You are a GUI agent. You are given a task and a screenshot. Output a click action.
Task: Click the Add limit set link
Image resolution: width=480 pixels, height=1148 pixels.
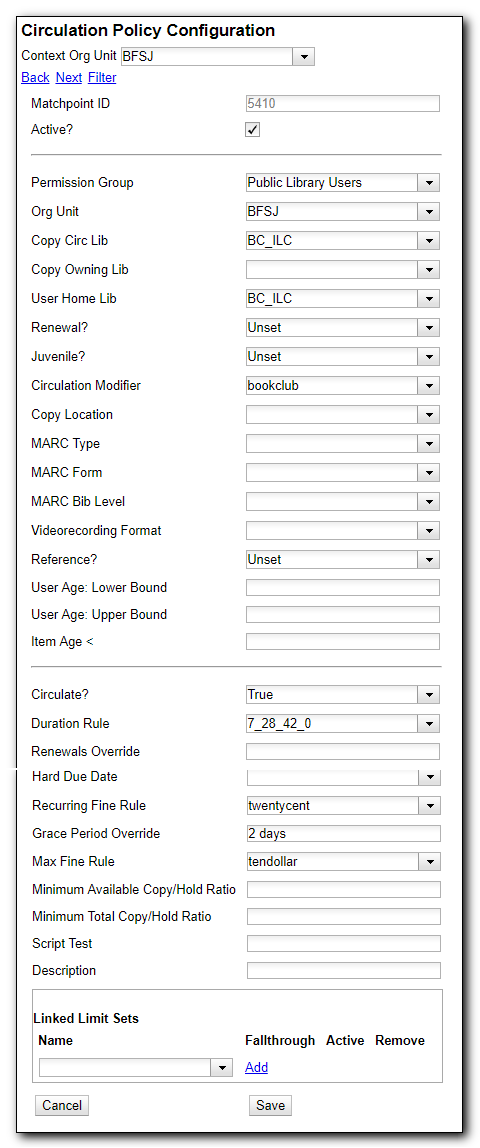click(x=256, y=1067)
